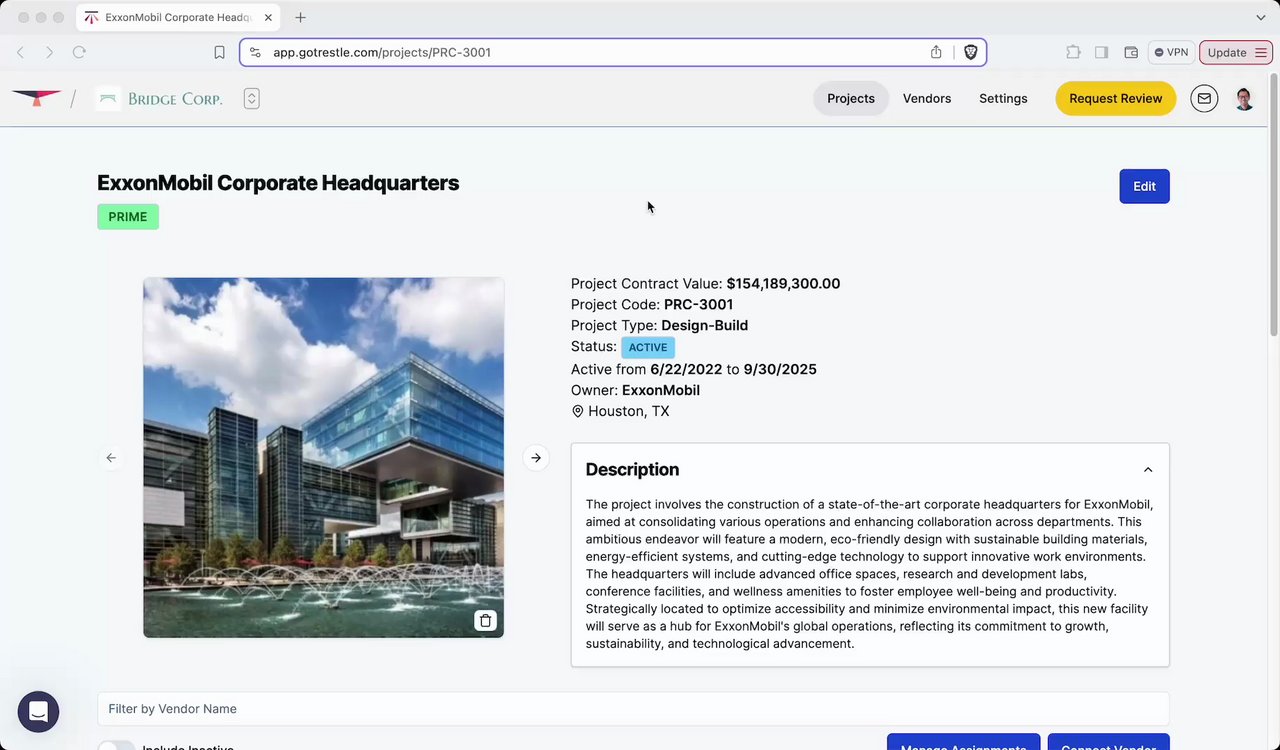Show next project image
The height and width of the screenshot is (750, 1280).
(536, 458)
